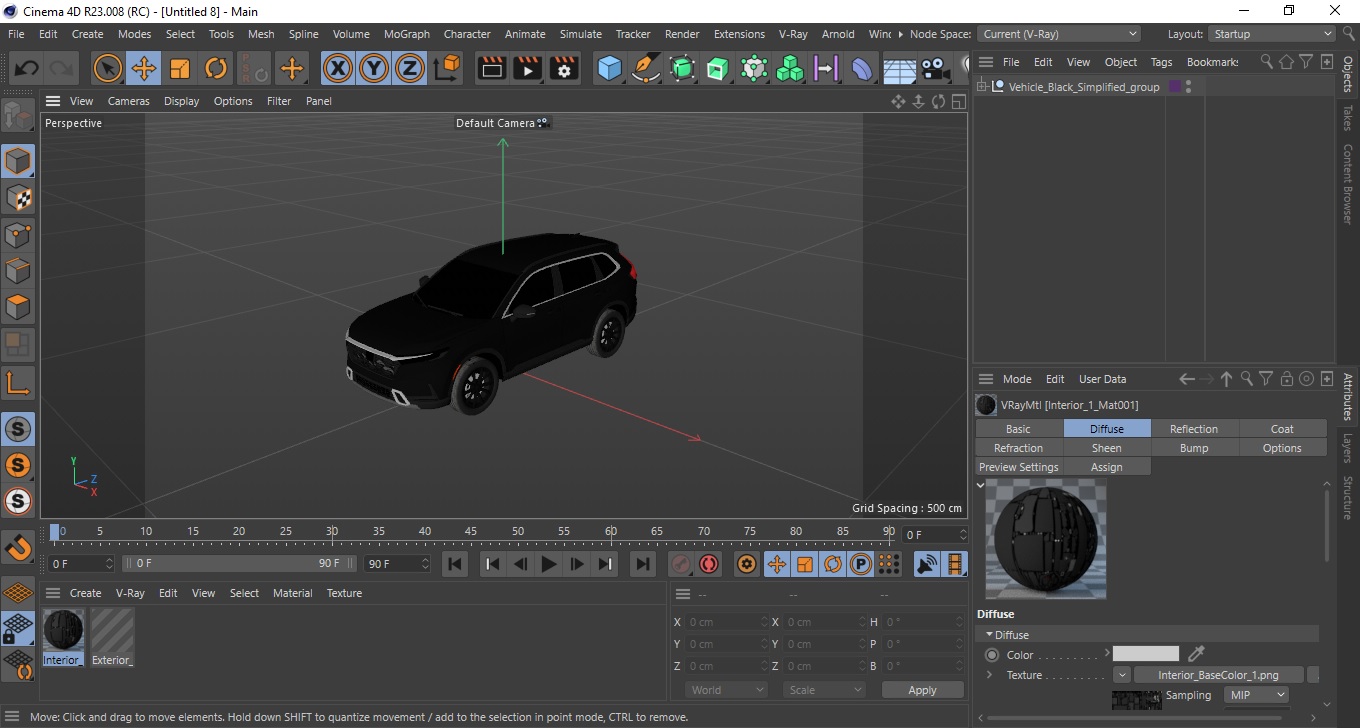Switch to Polygons mode icon
This screenshot has height=728, width=1360.
pos(18,307)
